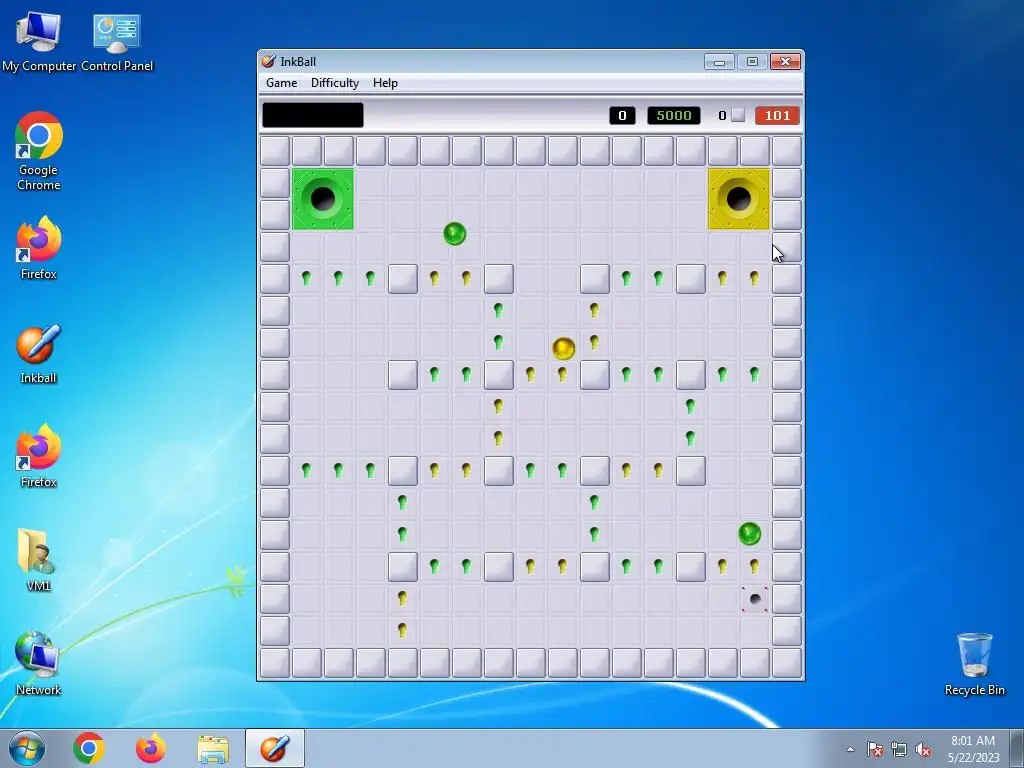
Task: Select the Recycle Bin icon
Action: pyautogui.click(x=974, y=663)
